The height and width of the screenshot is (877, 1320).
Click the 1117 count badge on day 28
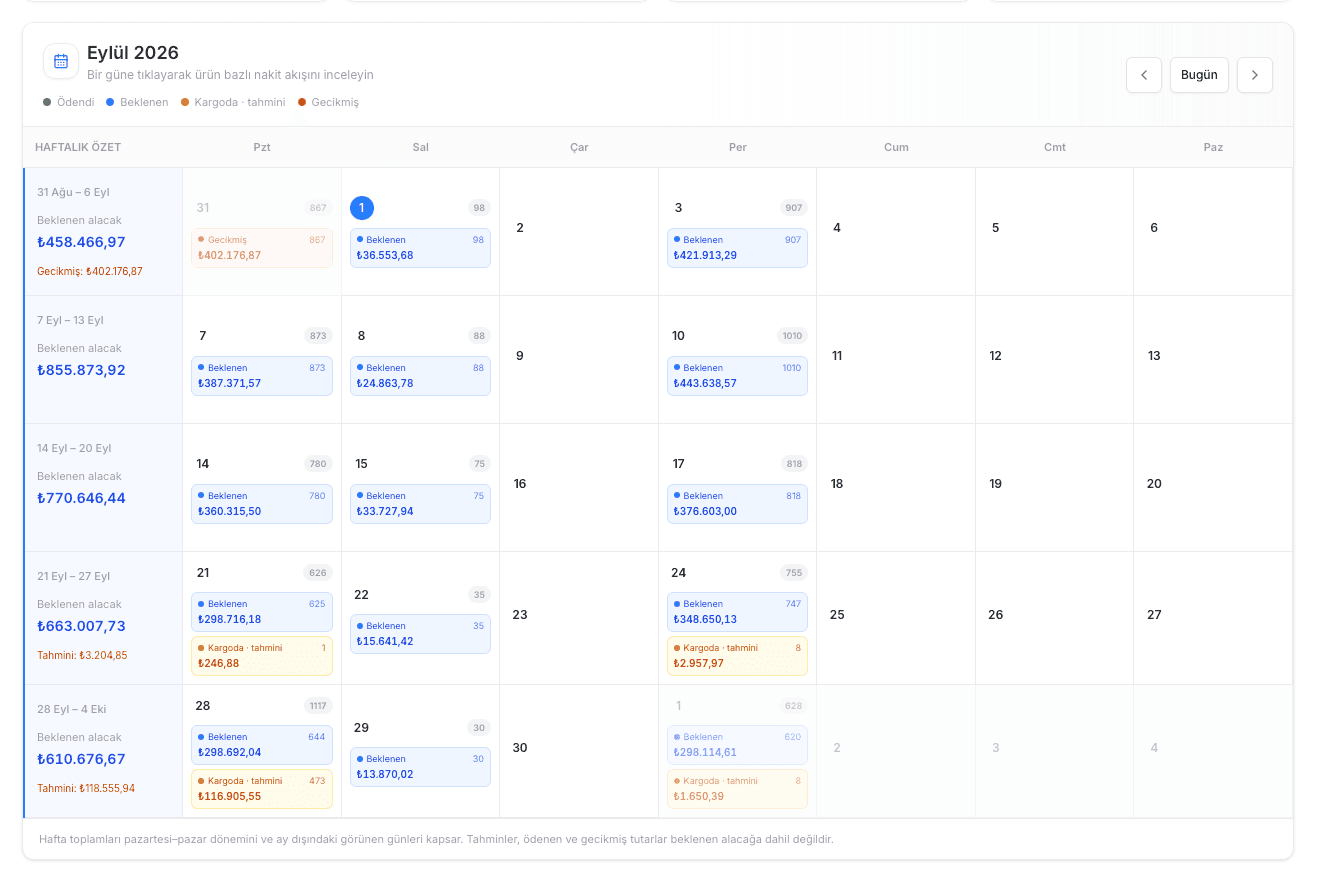pos(318,706)
